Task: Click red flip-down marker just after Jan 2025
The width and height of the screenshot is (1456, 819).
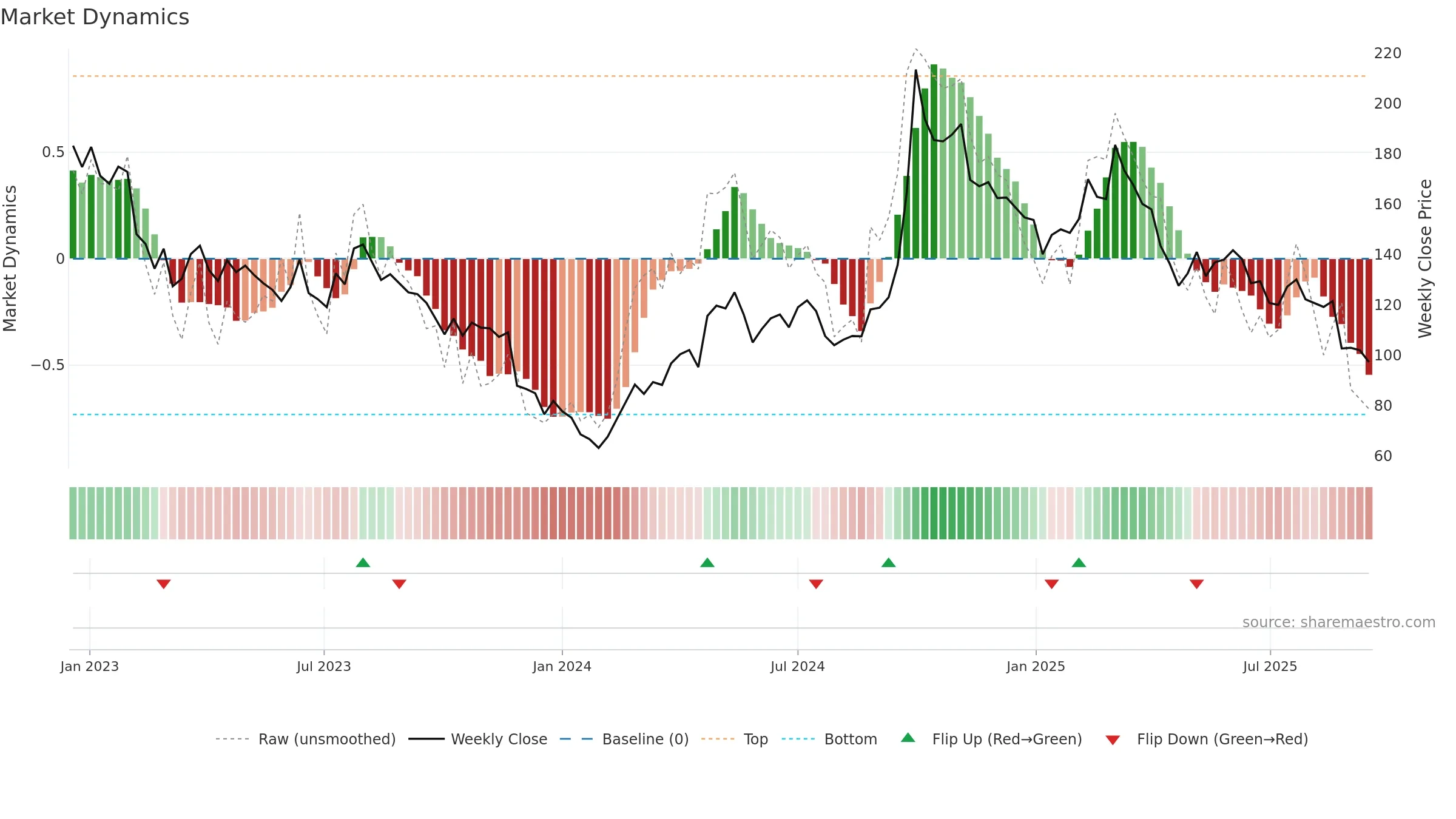Action: point(1052,584)
